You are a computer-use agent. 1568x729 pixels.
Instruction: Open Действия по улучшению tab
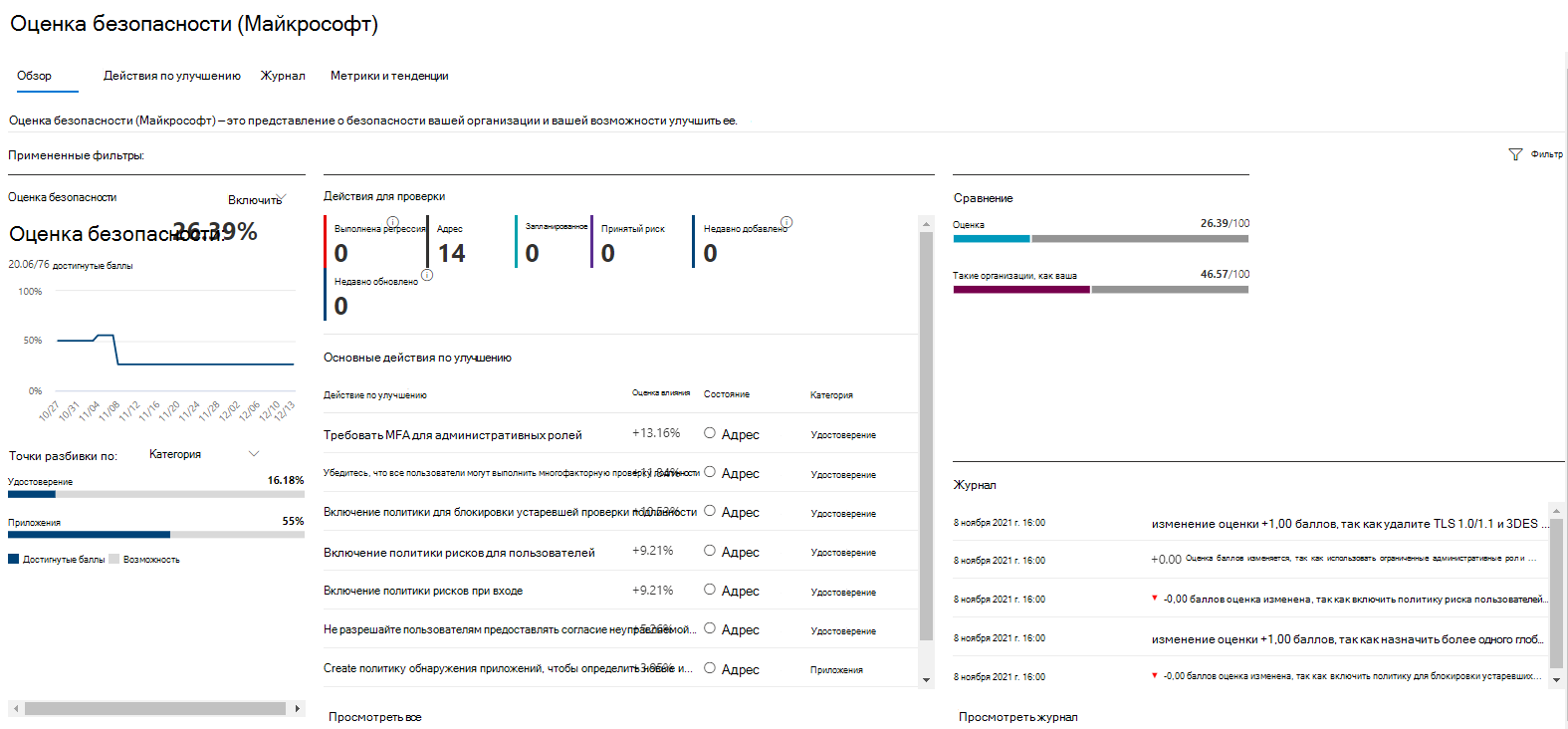coord(172,76)
